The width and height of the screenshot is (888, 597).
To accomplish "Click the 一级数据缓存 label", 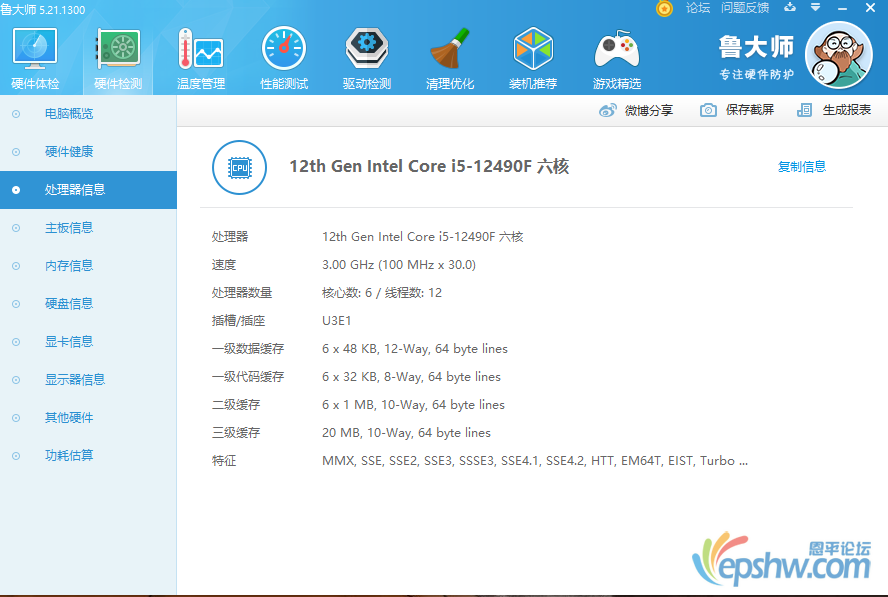I will pos(248,349).
